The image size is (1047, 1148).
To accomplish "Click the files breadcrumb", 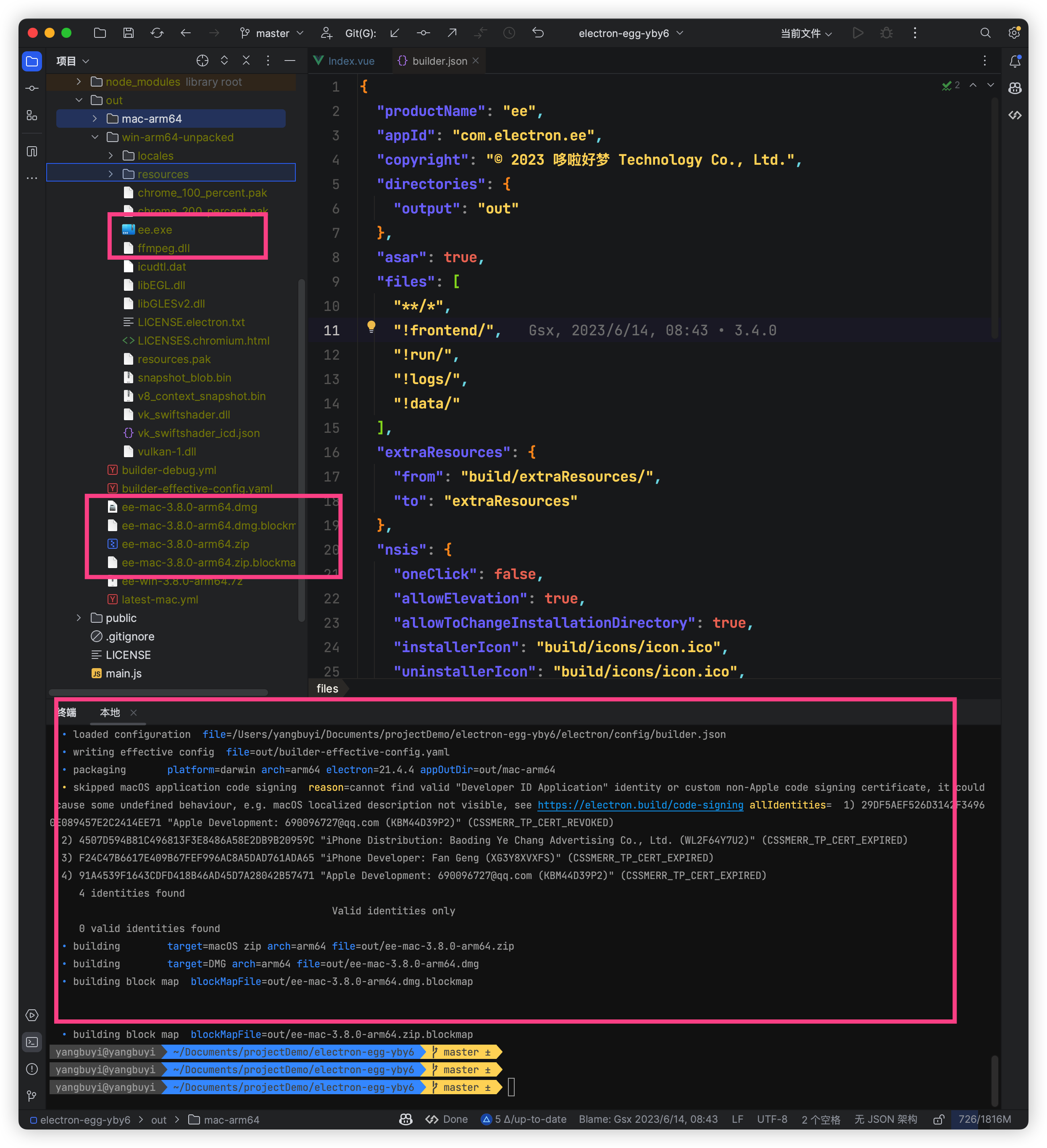I will click(327, 688).
